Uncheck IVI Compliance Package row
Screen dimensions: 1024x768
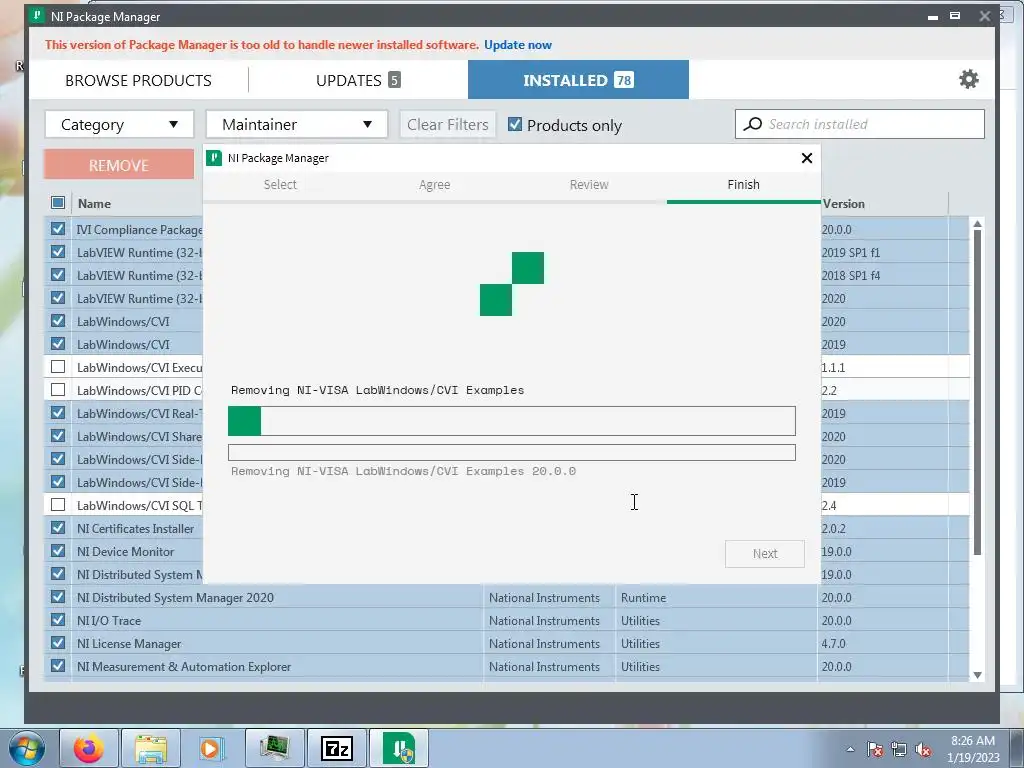click(57, 229)
